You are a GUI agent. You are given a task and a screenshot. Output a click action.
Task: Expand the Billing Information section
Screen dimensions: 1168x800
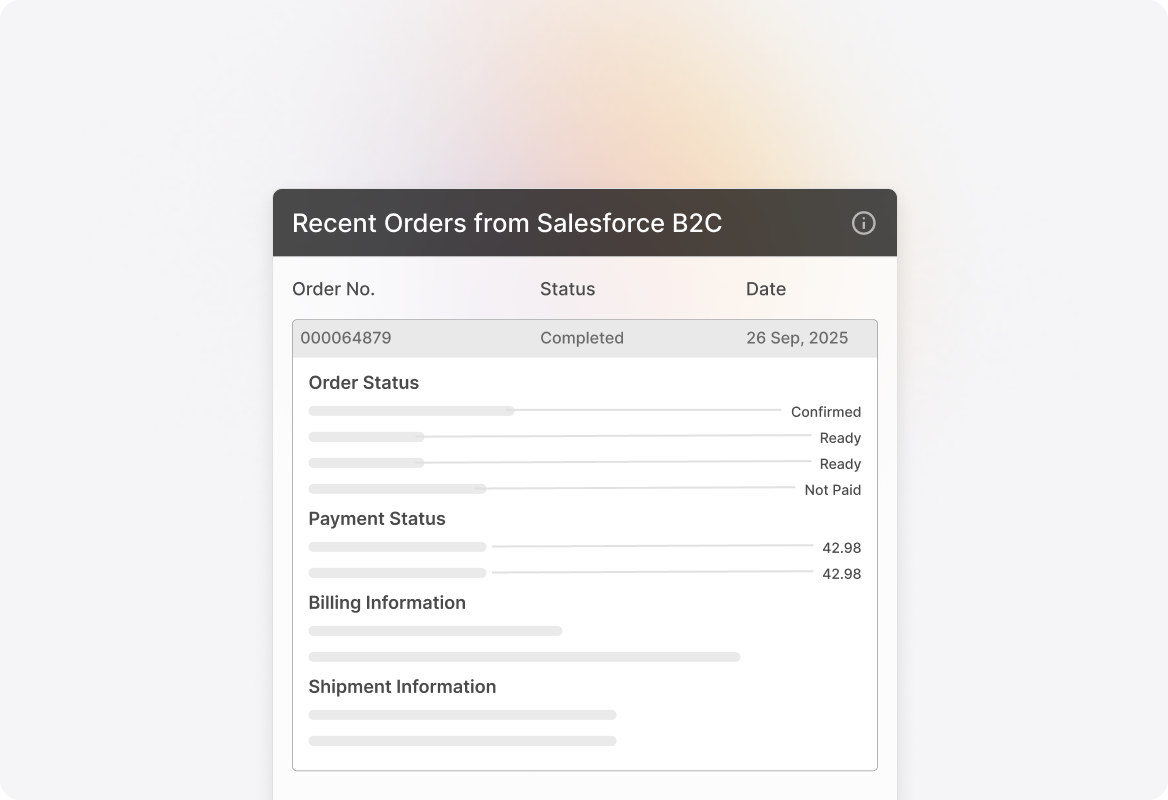[x=387, y=603]
